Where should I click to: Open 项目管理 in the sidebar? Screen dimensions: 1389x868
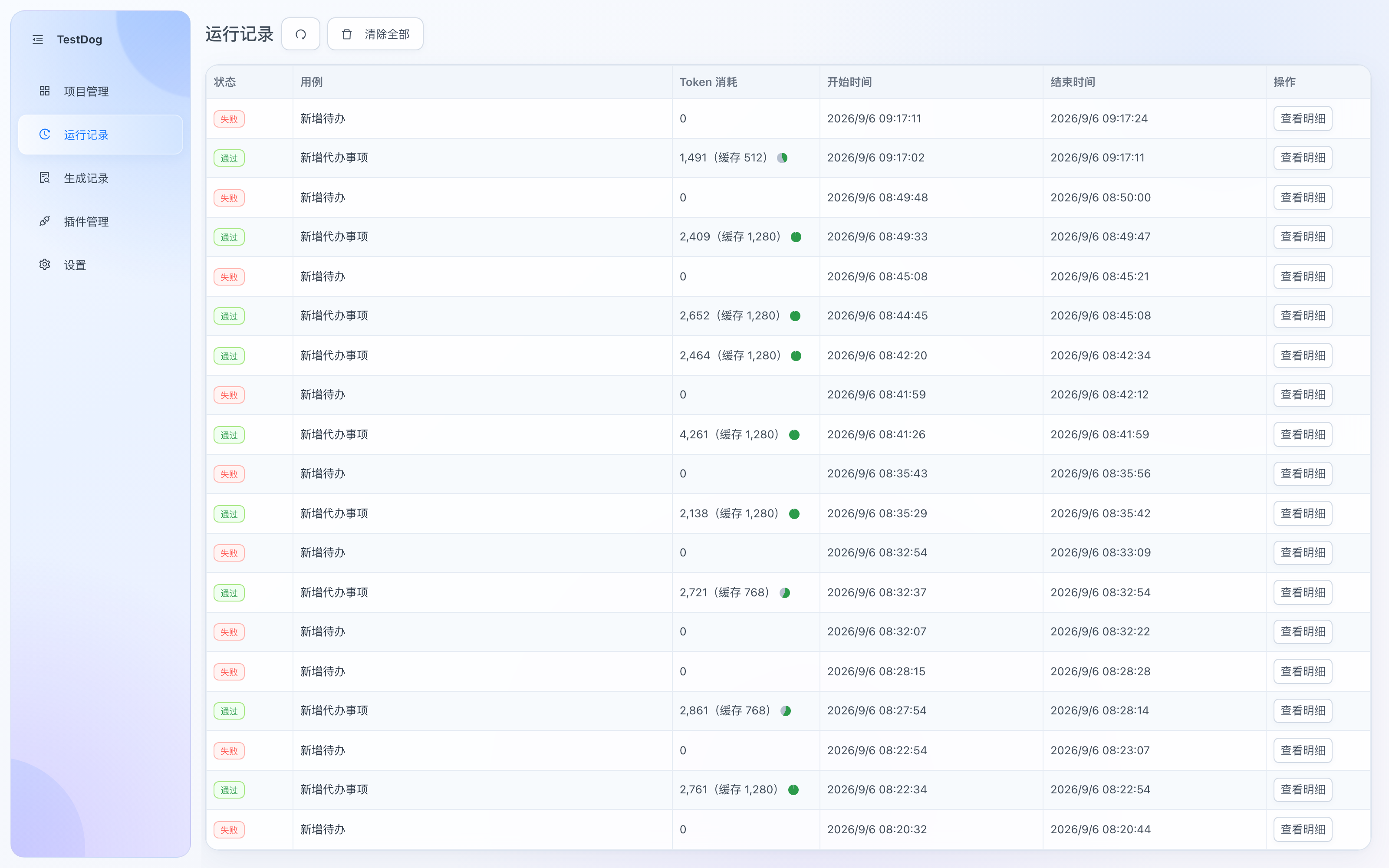(x=100, y=91)
